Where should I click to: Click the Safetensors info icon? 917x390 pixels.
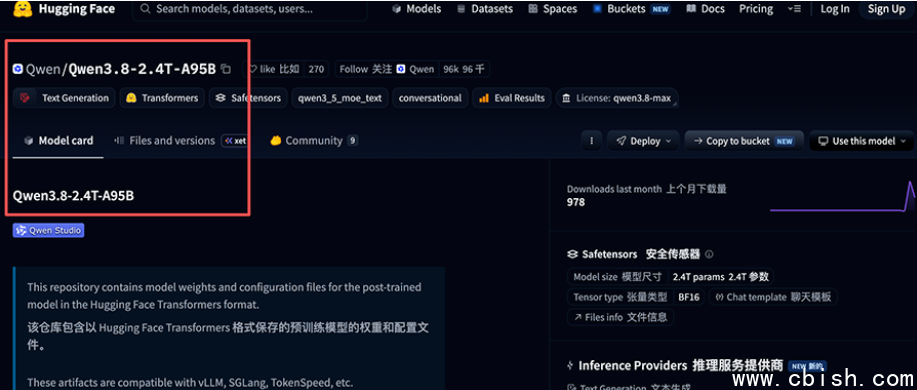(709, 254)
